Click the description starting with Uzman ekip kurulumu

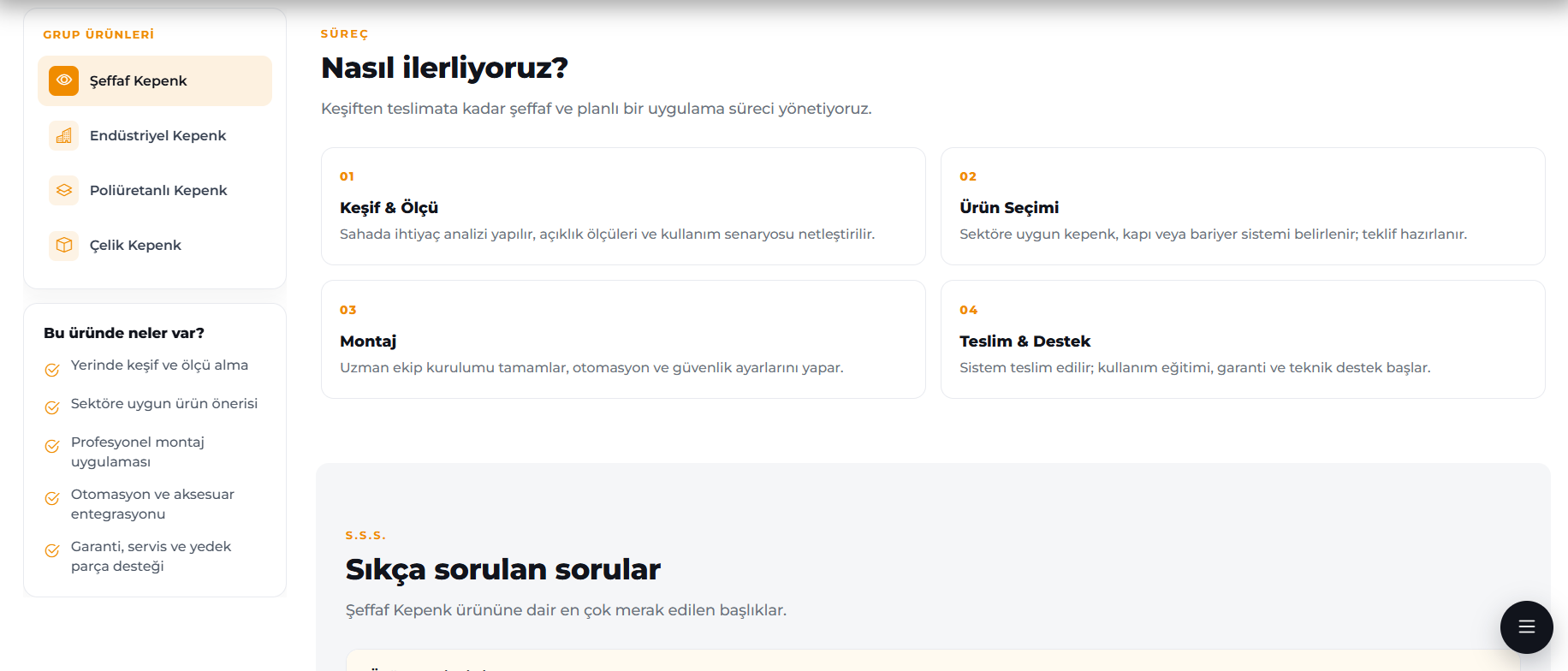[x=591, y=367]
